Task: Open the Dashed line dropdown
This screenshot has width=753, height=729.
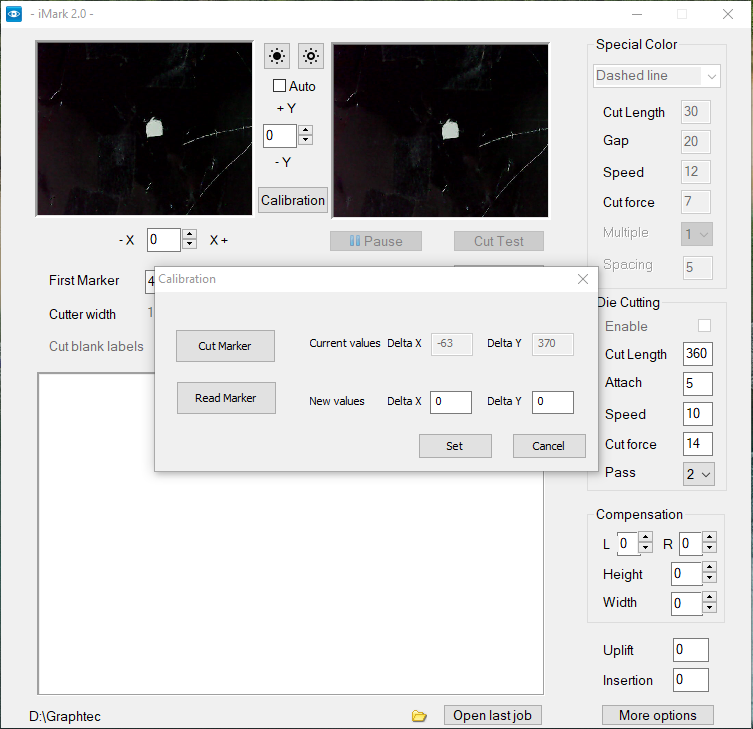Action: [x=656, y=76]
